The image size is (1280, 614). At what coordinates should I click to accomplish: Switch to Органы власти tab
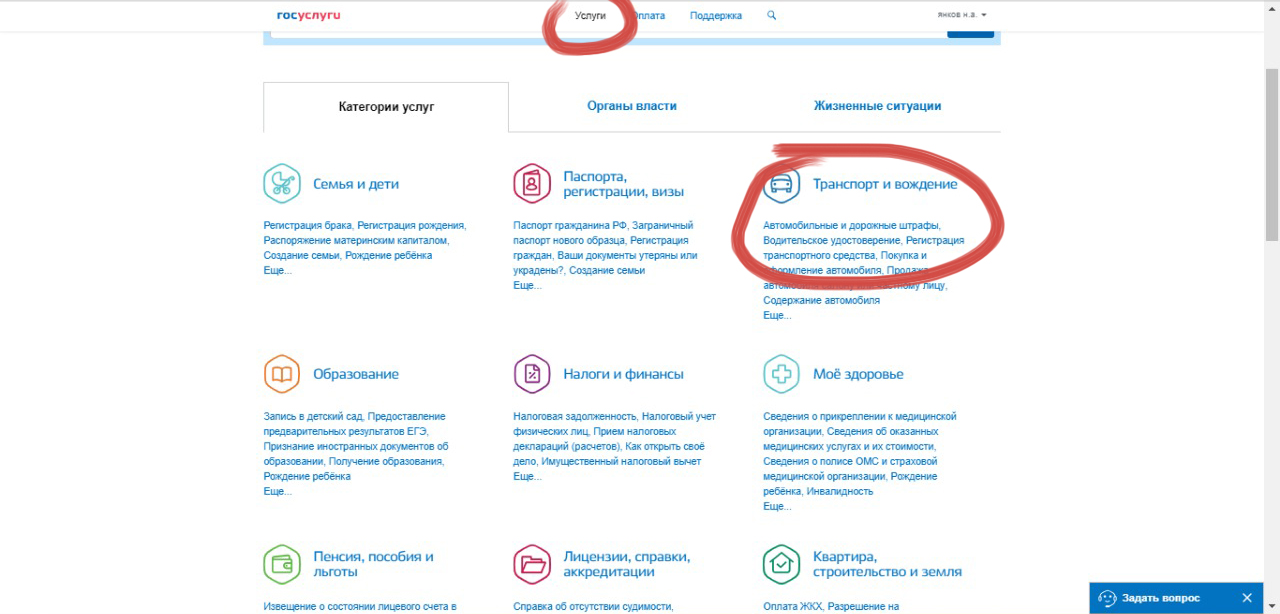[x=632, y=106]
